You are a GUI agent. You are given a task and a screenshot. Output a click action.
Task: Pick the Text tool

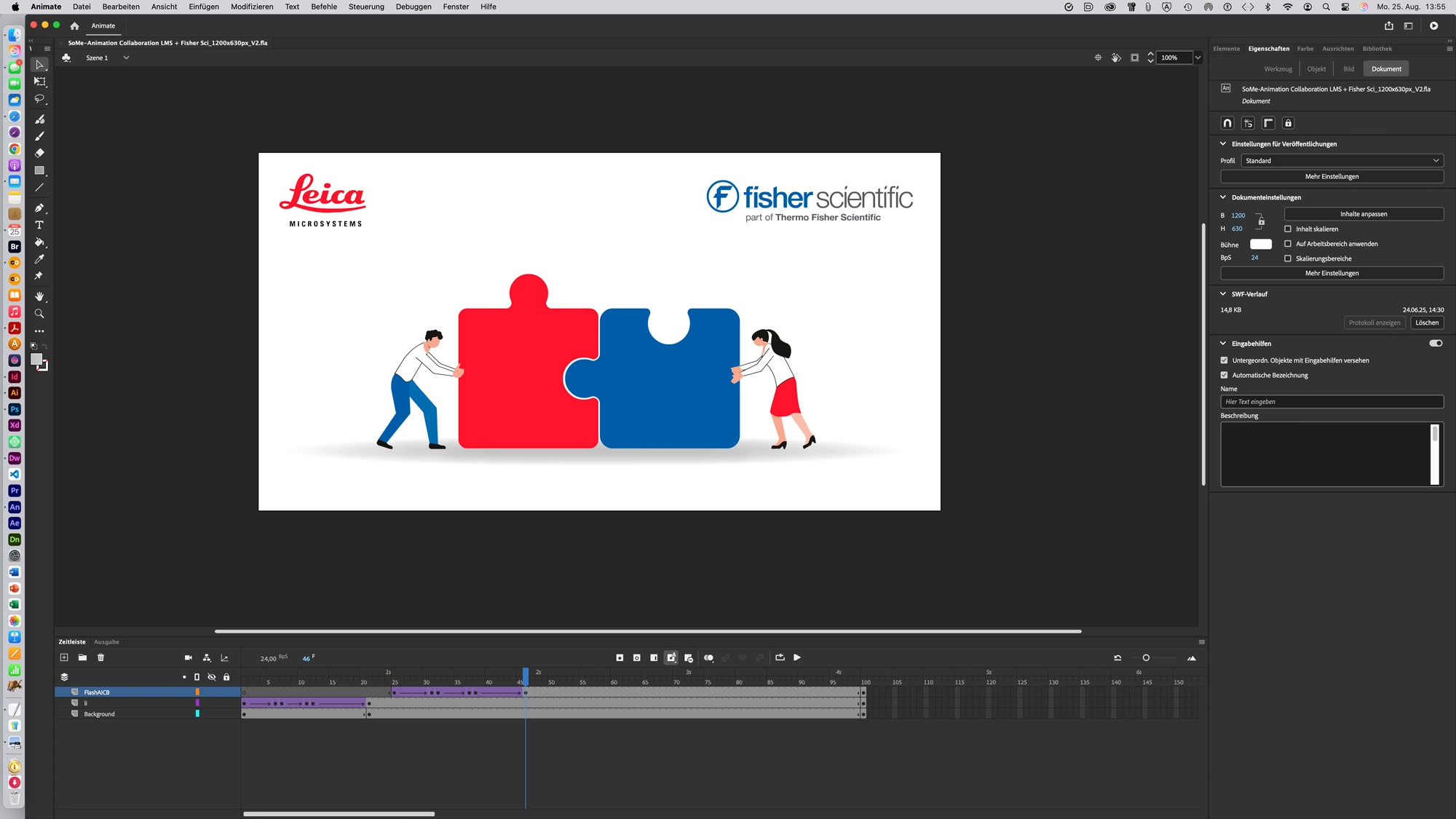tap(40, 226)
